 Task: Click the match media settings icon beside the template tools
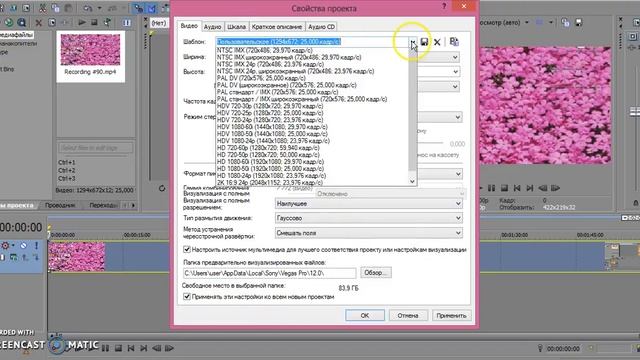(x=454, y=42)
